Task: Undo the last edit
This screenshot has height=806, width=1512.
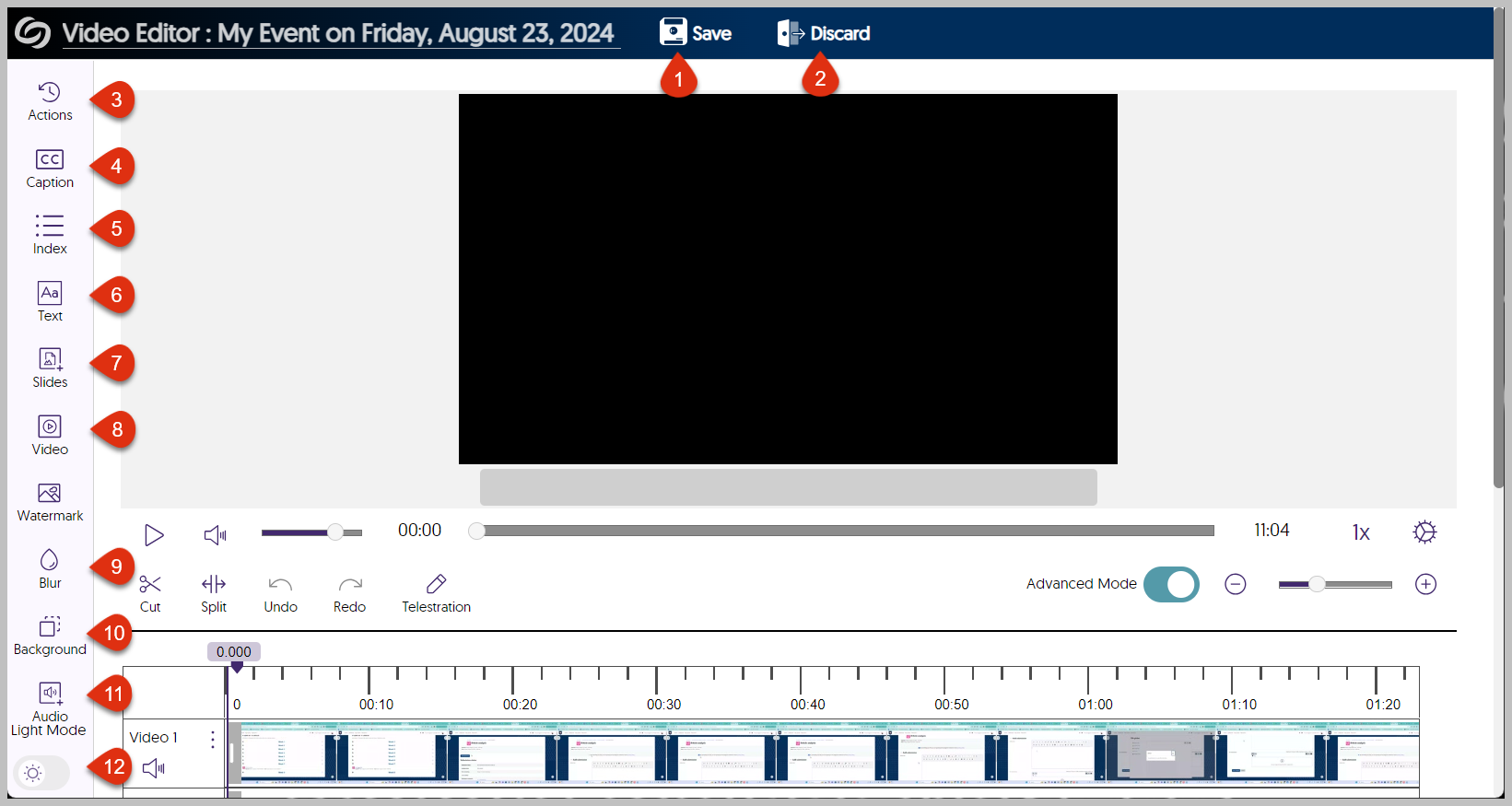Action: pos(280,595)
